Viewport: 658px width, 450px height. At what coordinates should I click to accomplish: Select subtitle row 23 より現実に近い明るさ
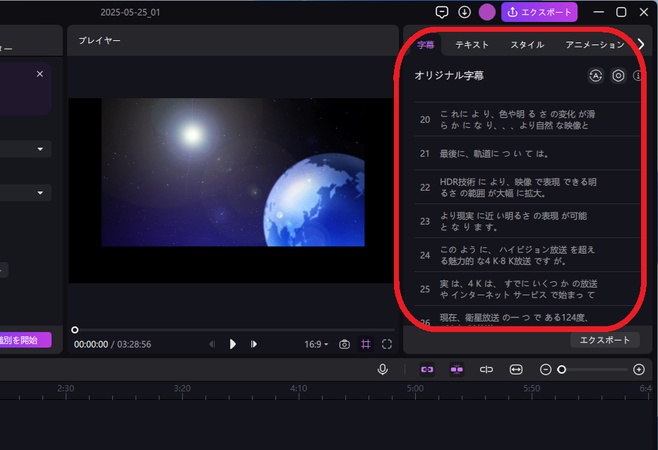click(527, 221)
